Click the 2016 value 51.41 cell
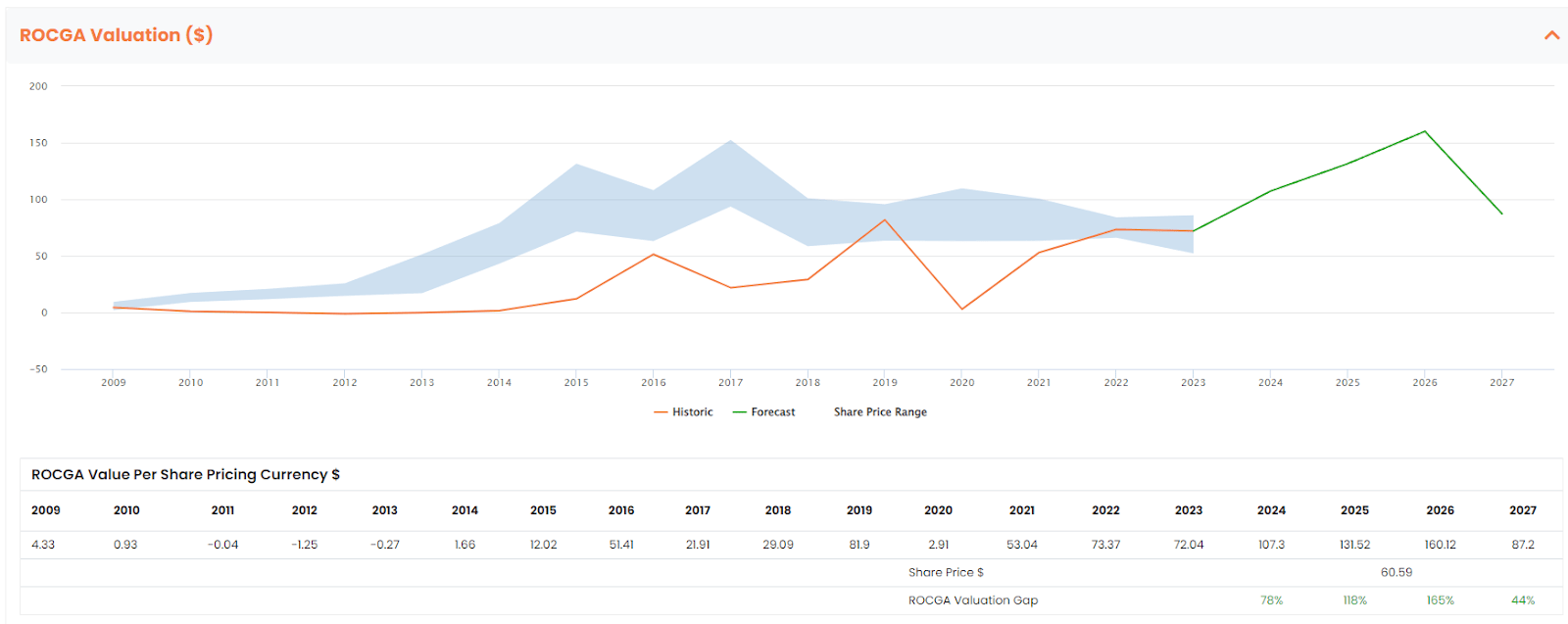The image size is (1568, 624). [x=621, y=545]
